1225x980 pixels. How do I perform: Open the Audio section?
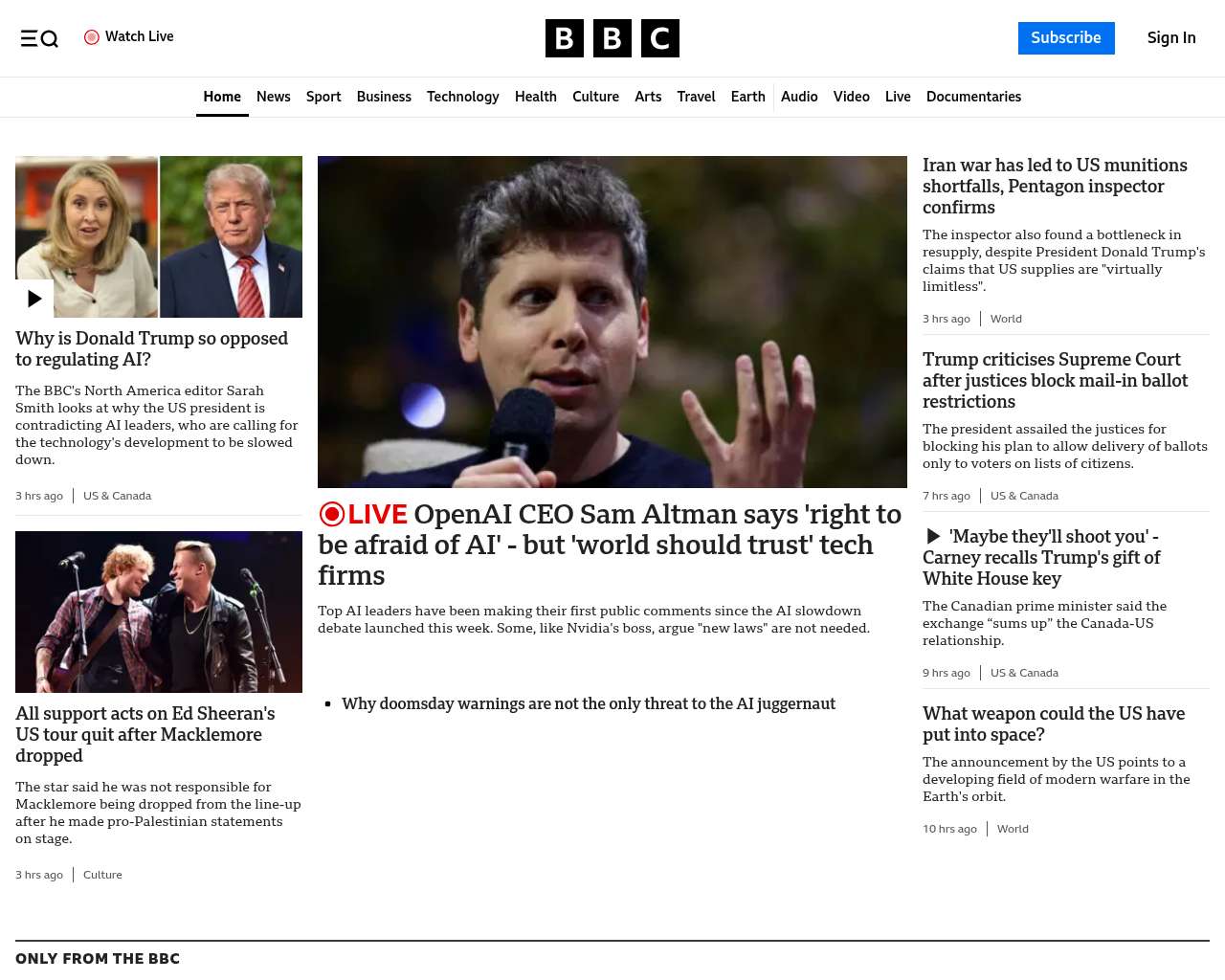point(799,97)
